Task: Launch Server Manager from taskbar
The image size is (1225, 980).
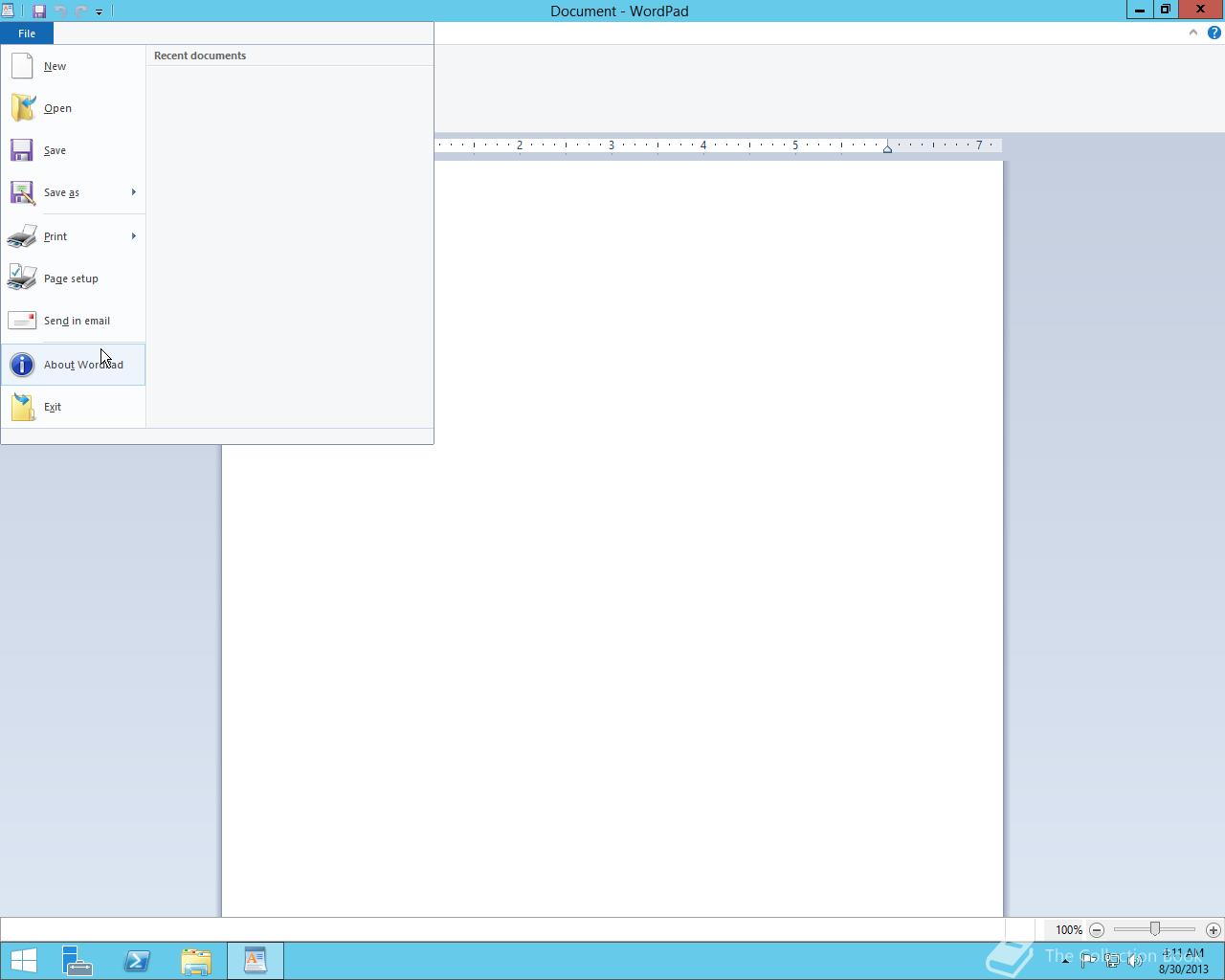Action: click(78, 961)
